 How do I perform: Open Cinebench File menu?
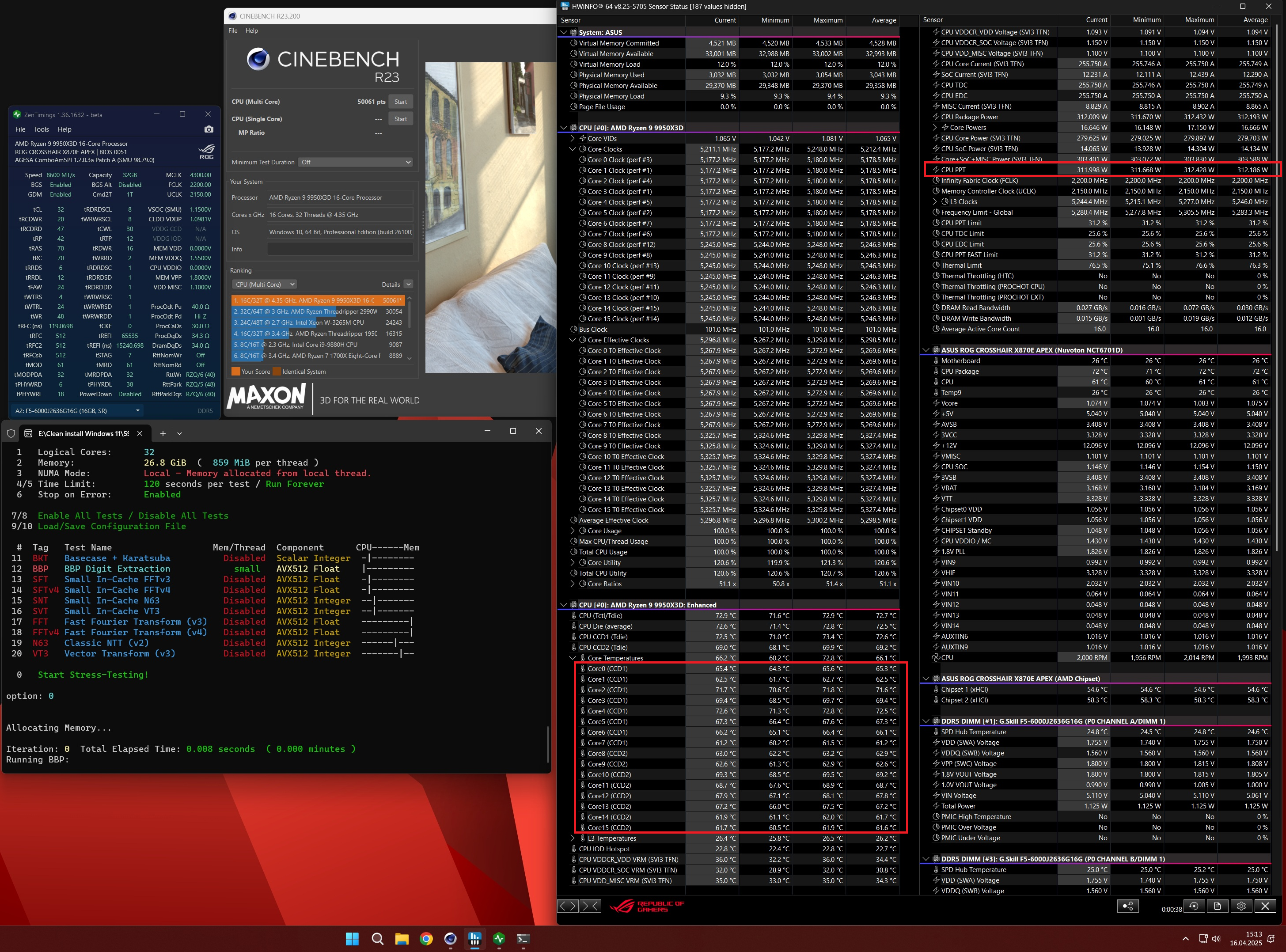click(x=233, y=30)
